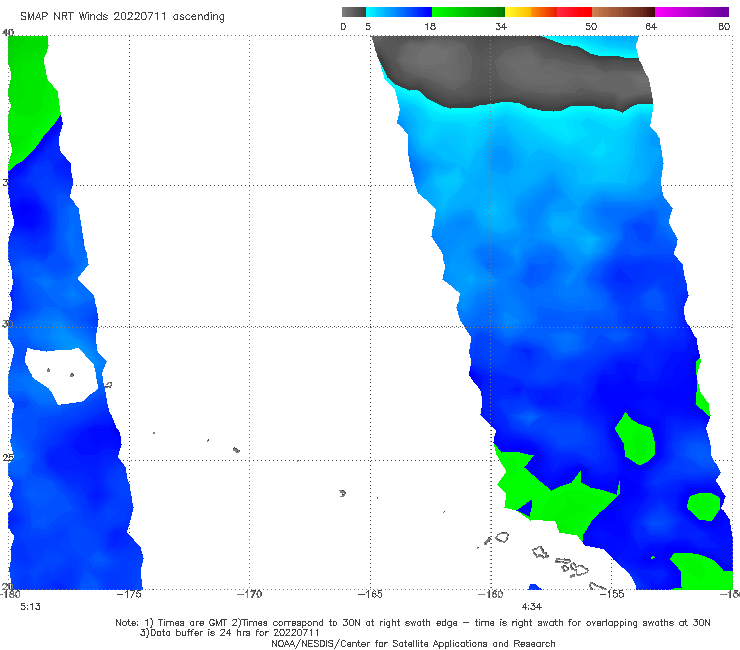Click the longitude label '-175'
Screen dimensions: 740x650
[x=129, y=594]
